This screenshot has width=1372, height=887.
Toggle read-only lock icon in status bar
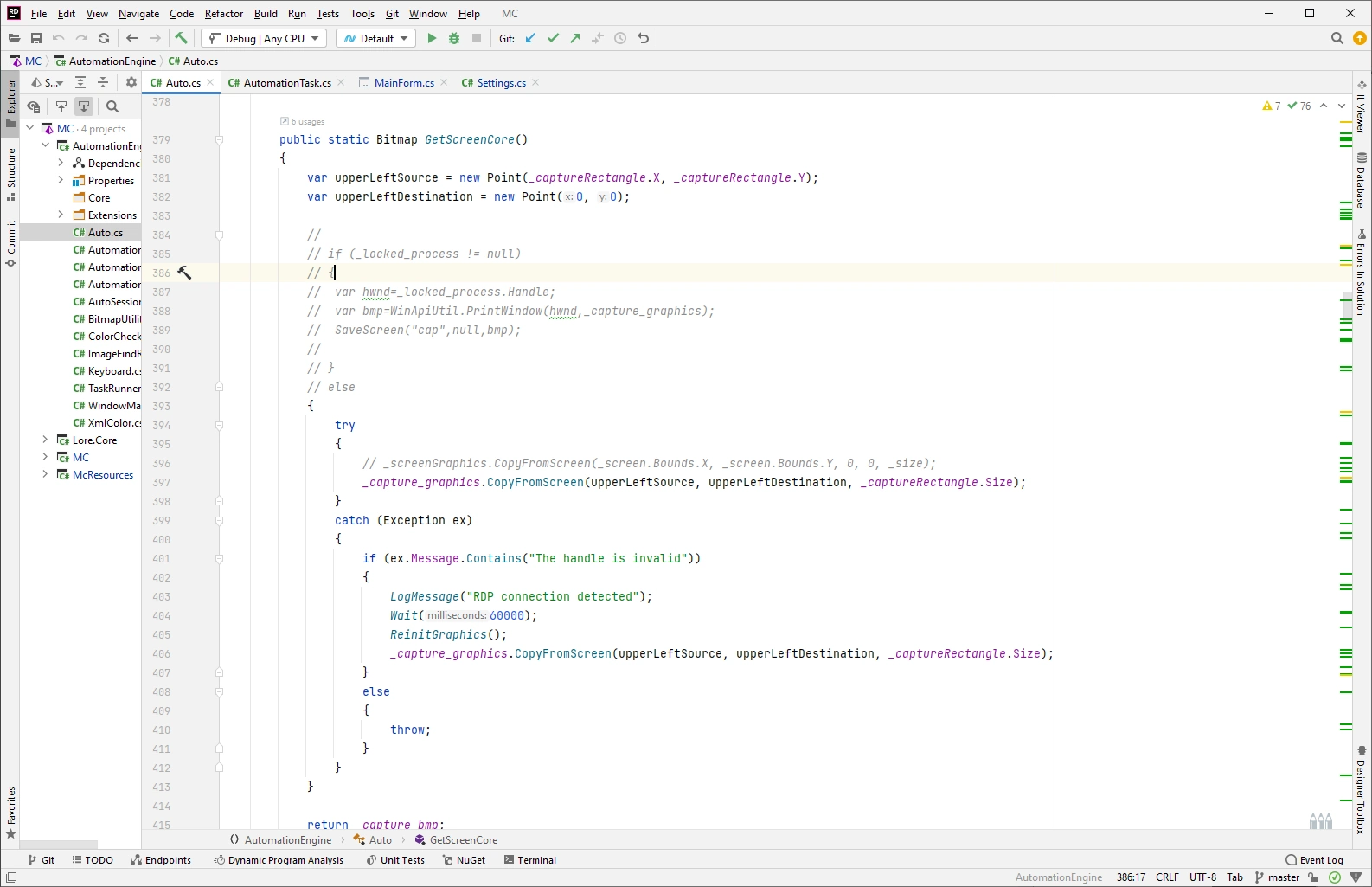tap(1313, 877)
